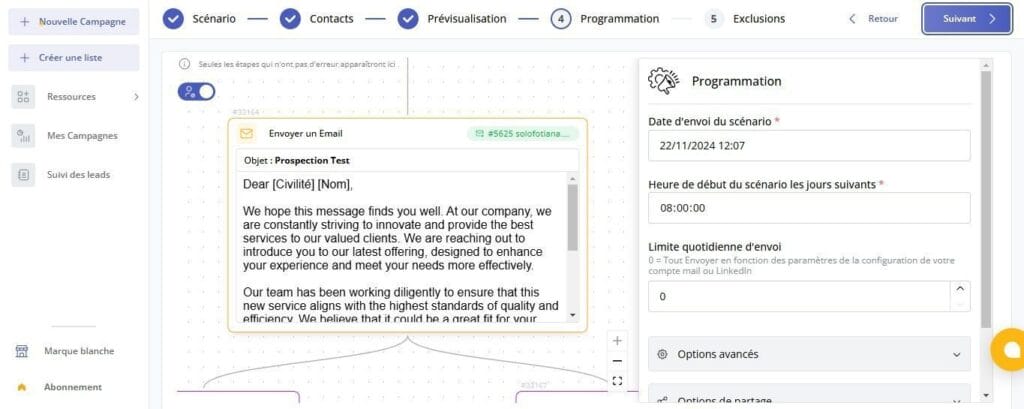Click the info icon above the scenario canvas
The width and height of the screenshot is (1024, 409).
(184, 64)
